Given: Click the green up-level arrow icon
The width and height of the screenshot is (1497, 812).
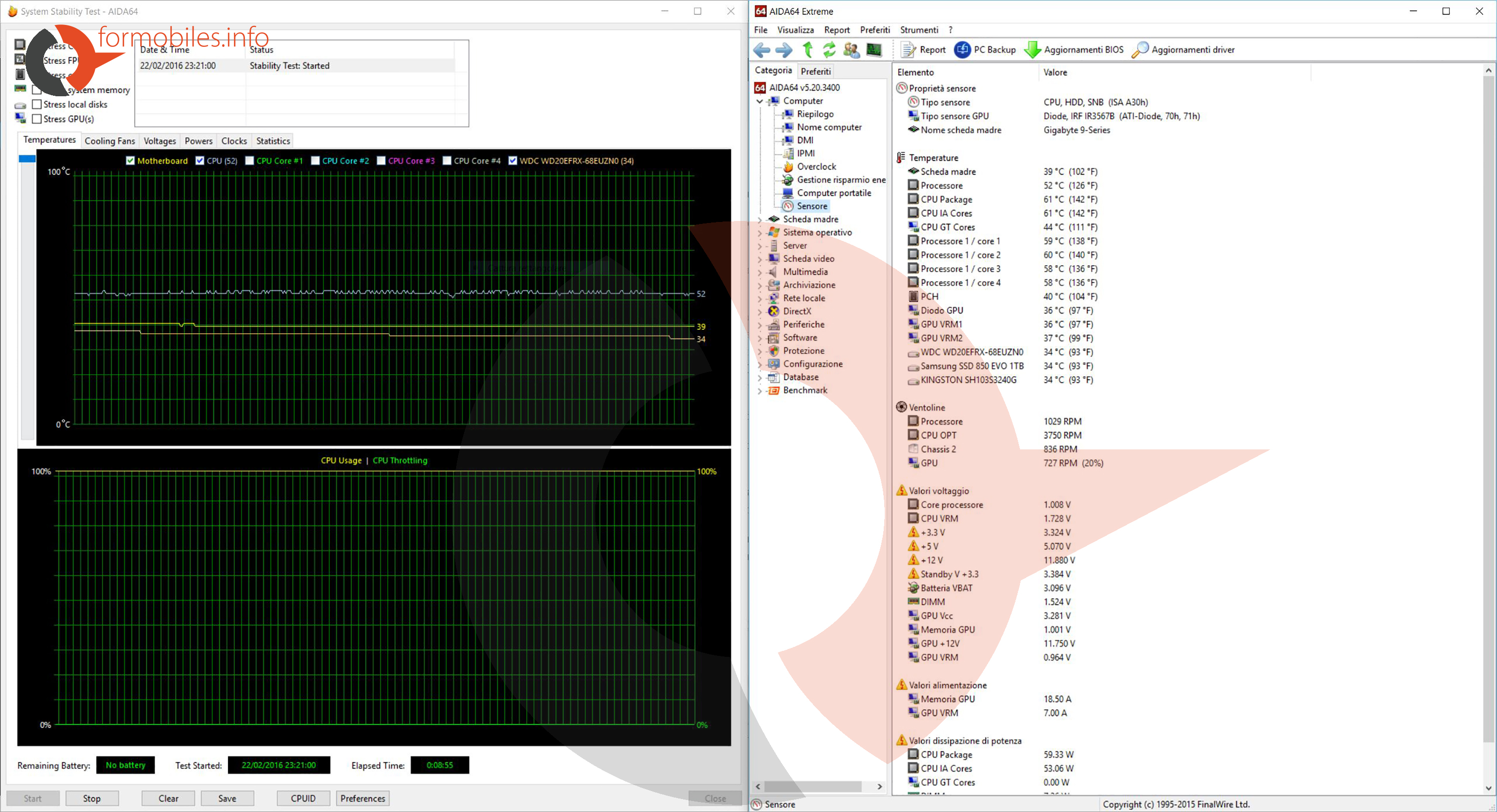Looking at the screenshot, I should (x=807, y=50).
